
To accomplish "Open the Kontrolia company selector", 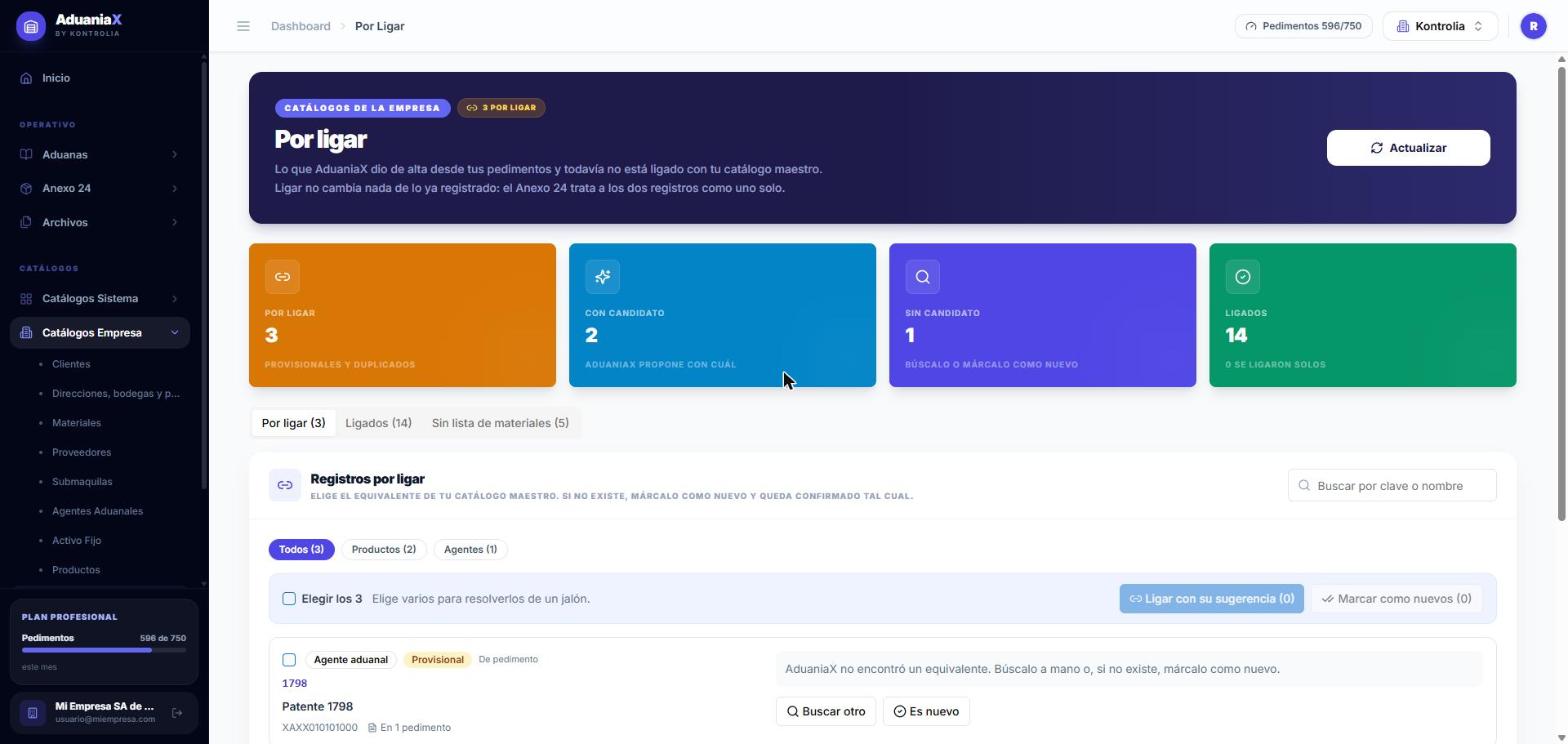I will click(x=1440, y=26).
